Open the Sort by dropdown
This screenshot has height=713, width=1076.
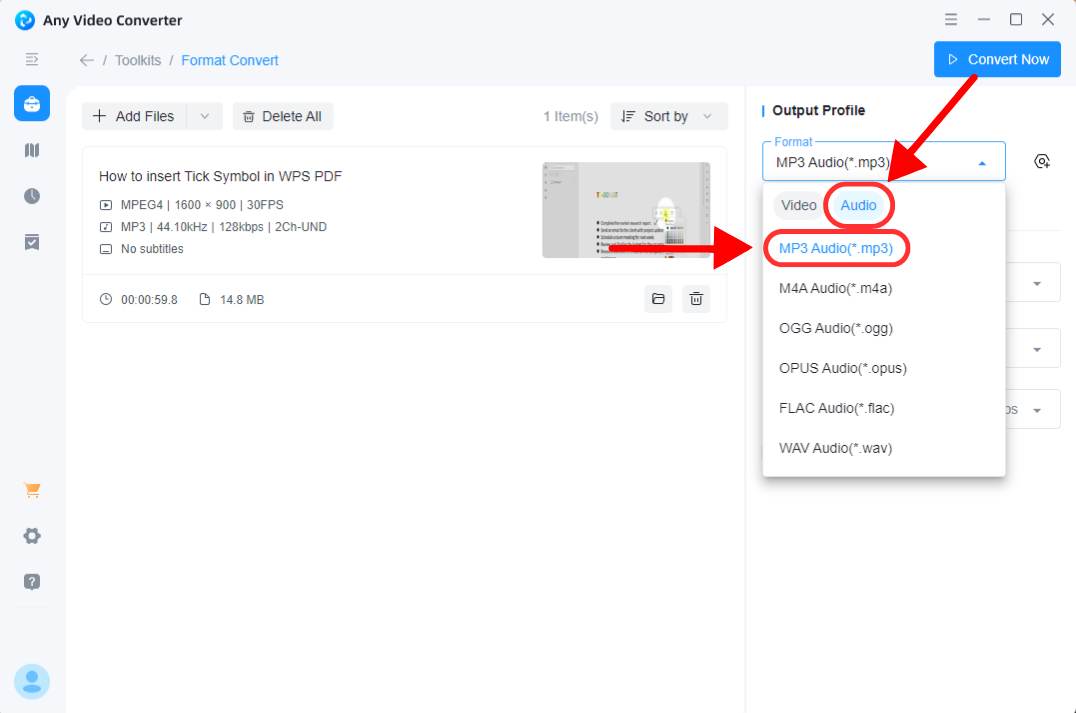click(668, 116)
